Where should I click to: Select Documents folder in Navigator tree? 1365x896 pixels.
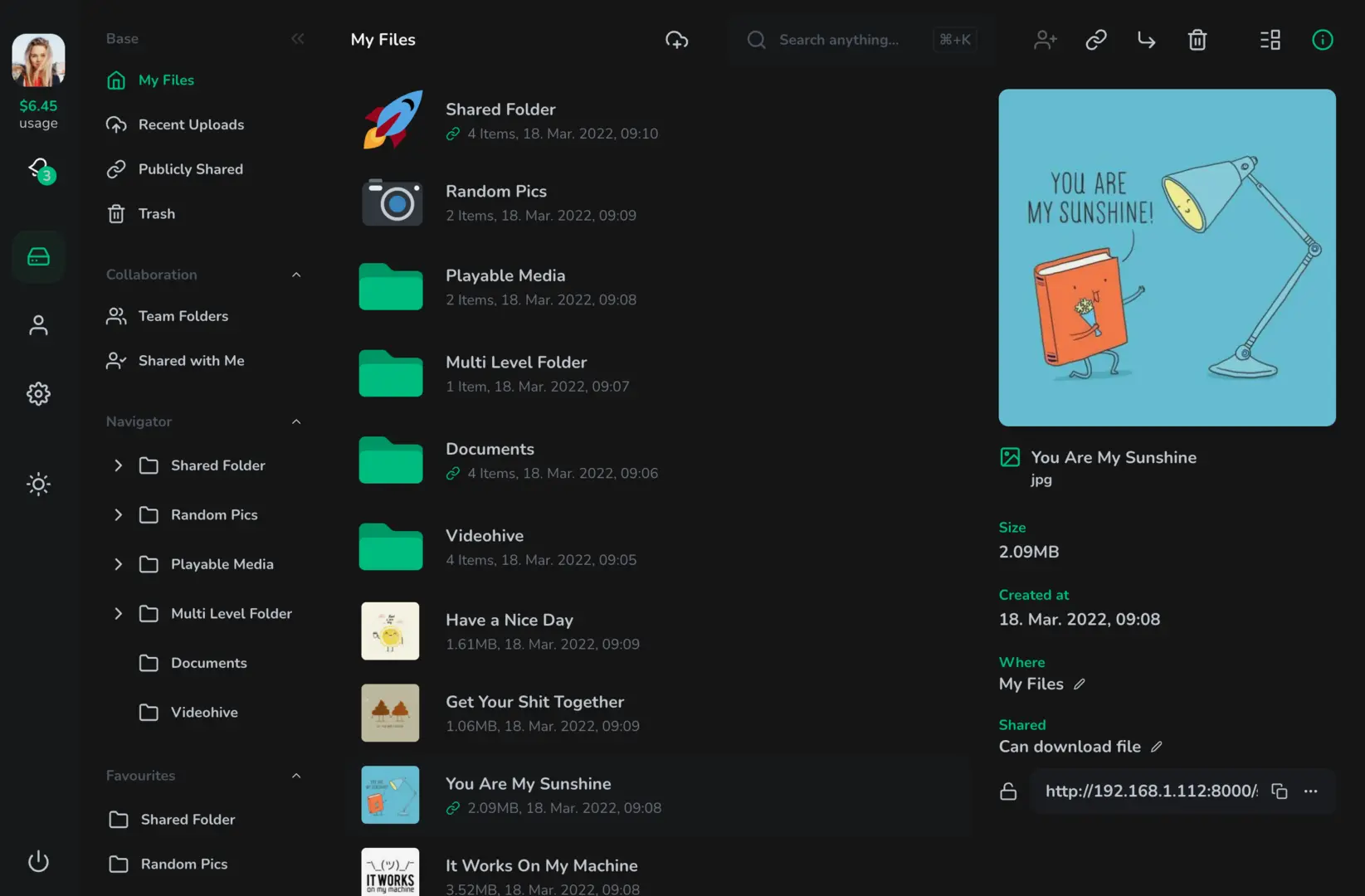(x=193, y=663)
